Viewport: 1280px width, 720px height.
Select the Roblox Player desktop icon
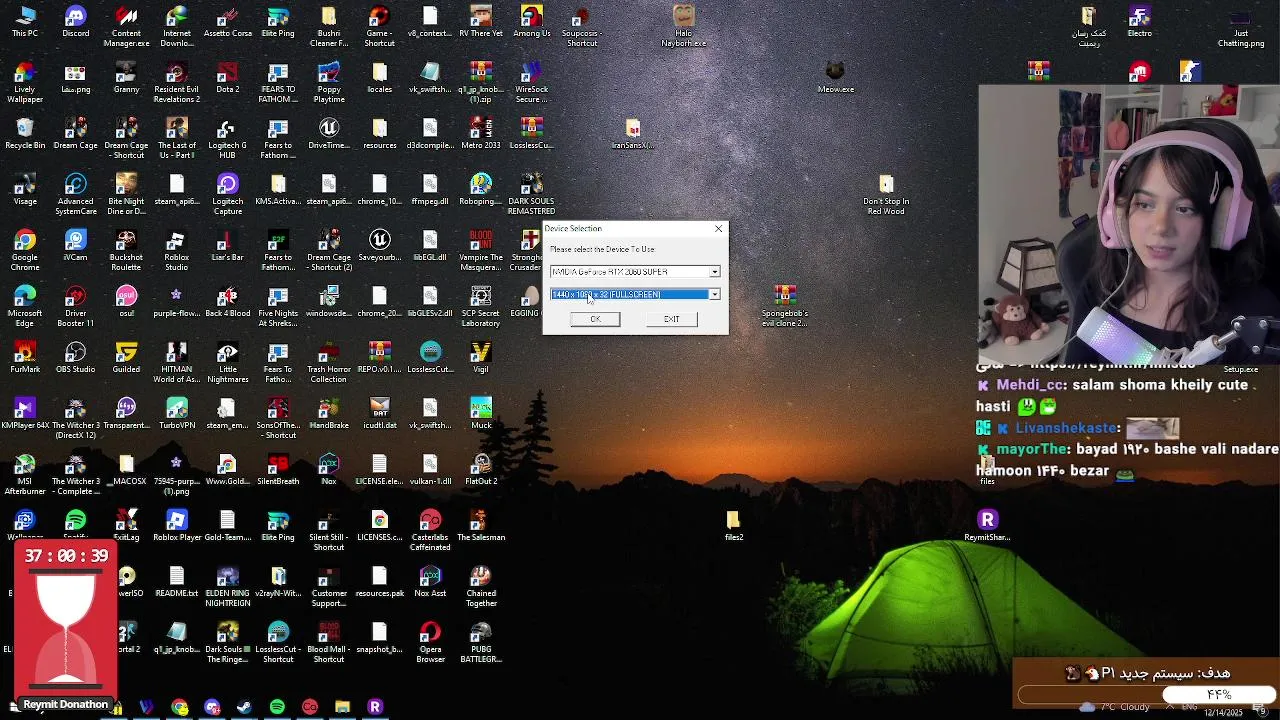pyautogui.click(x=177, y=526)
